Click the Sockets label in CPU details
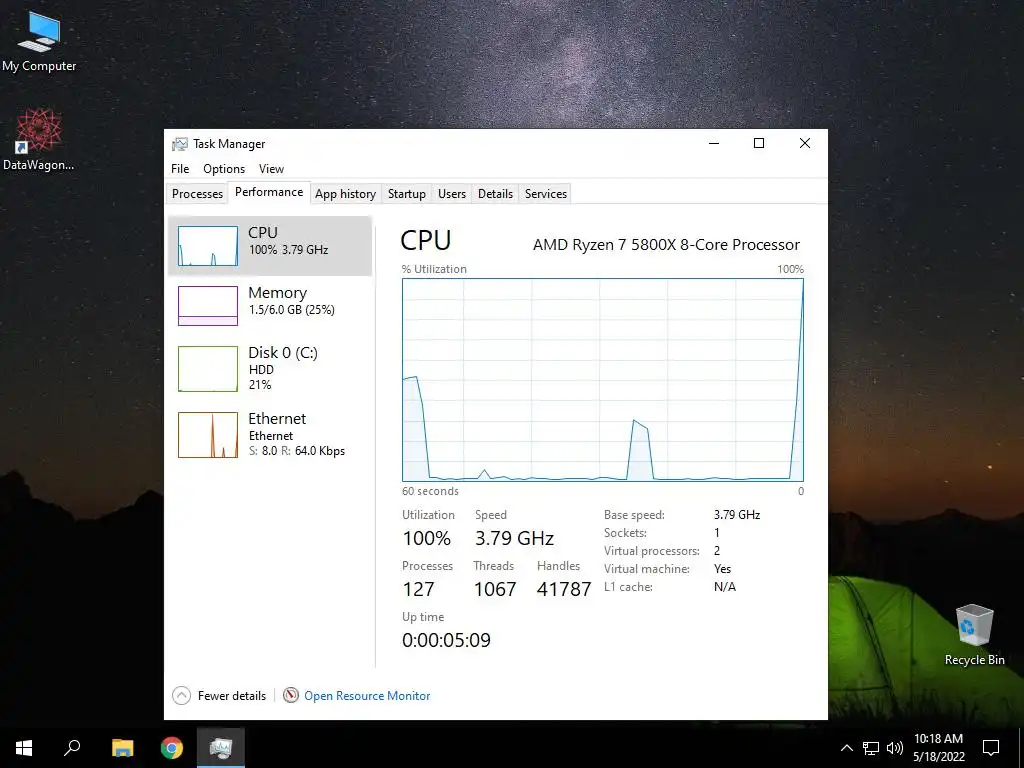 [625, 533]
